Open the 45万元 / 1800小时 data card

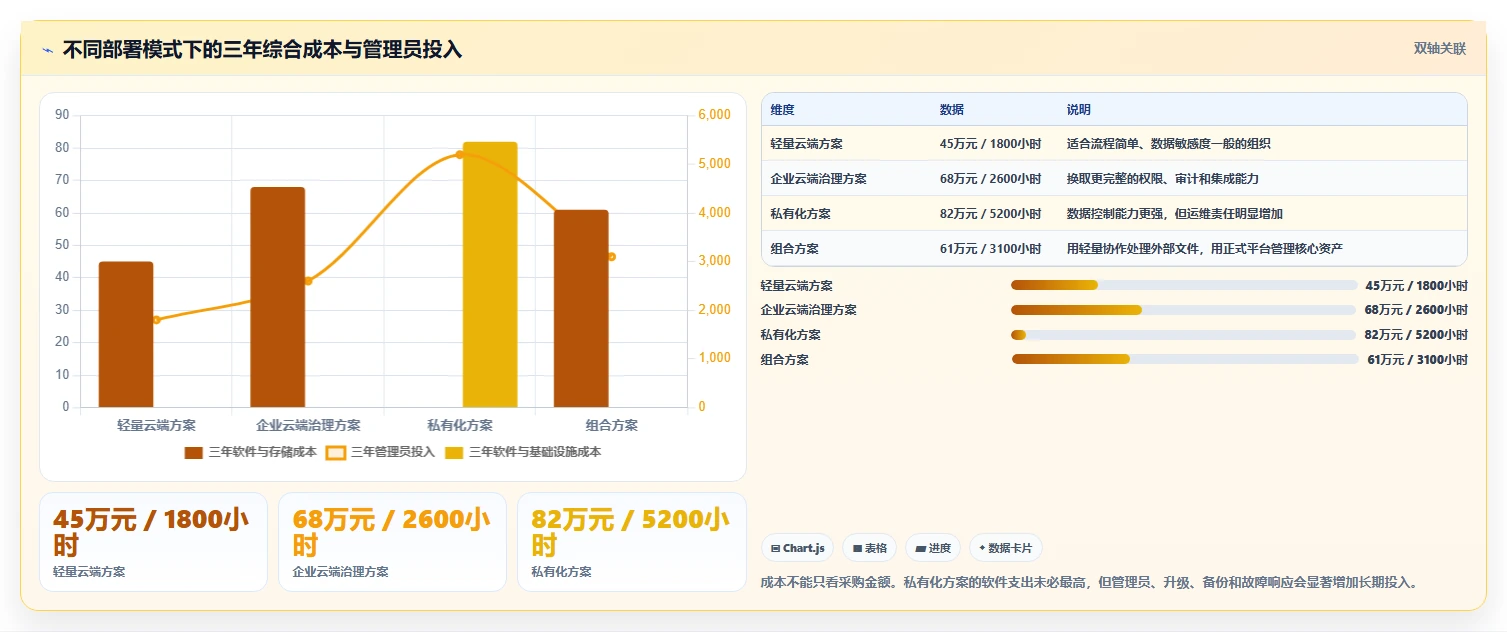click(153, 541)
